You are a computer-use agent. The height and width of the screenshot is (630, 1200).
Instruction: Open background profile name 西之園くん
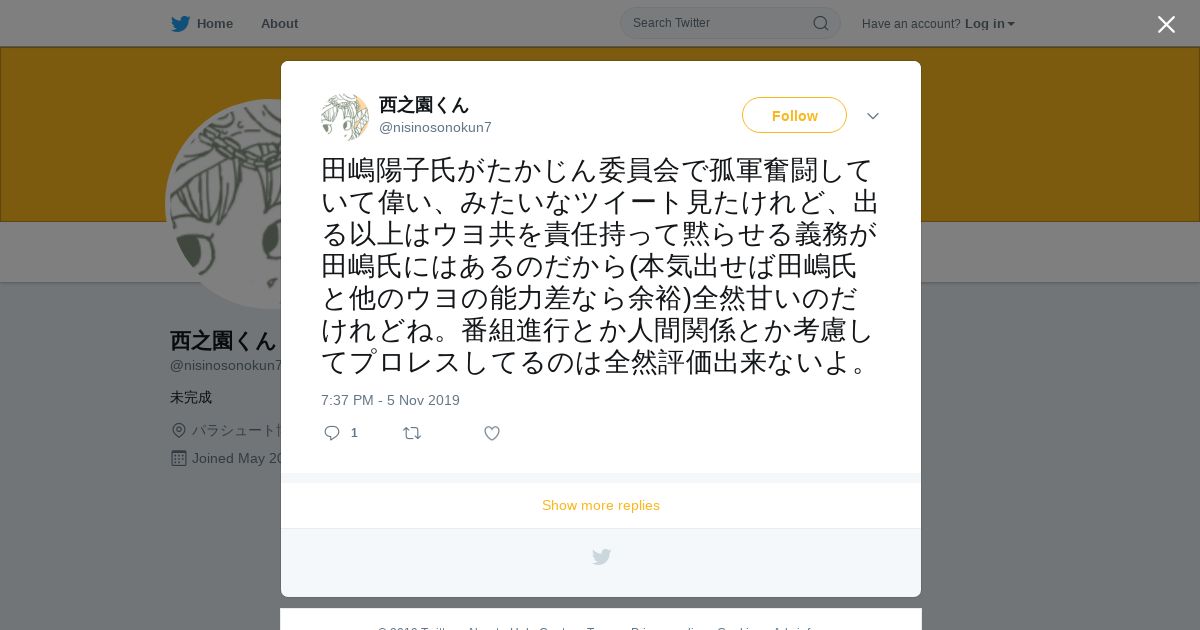(223, 341)
